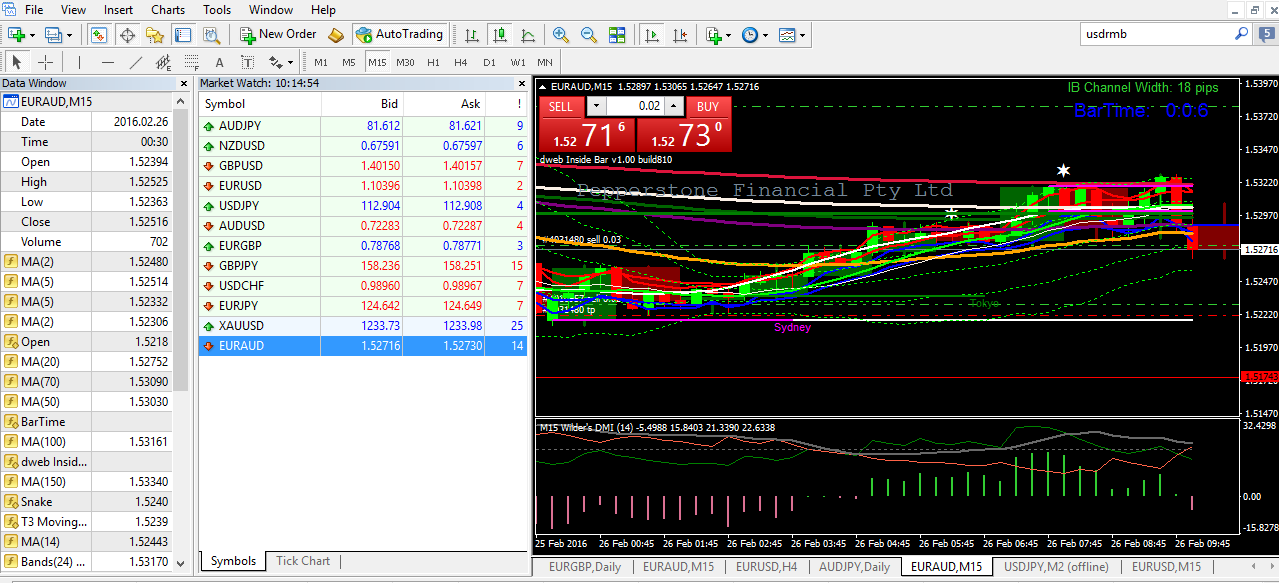Select the text label tool

click(247, 62)
